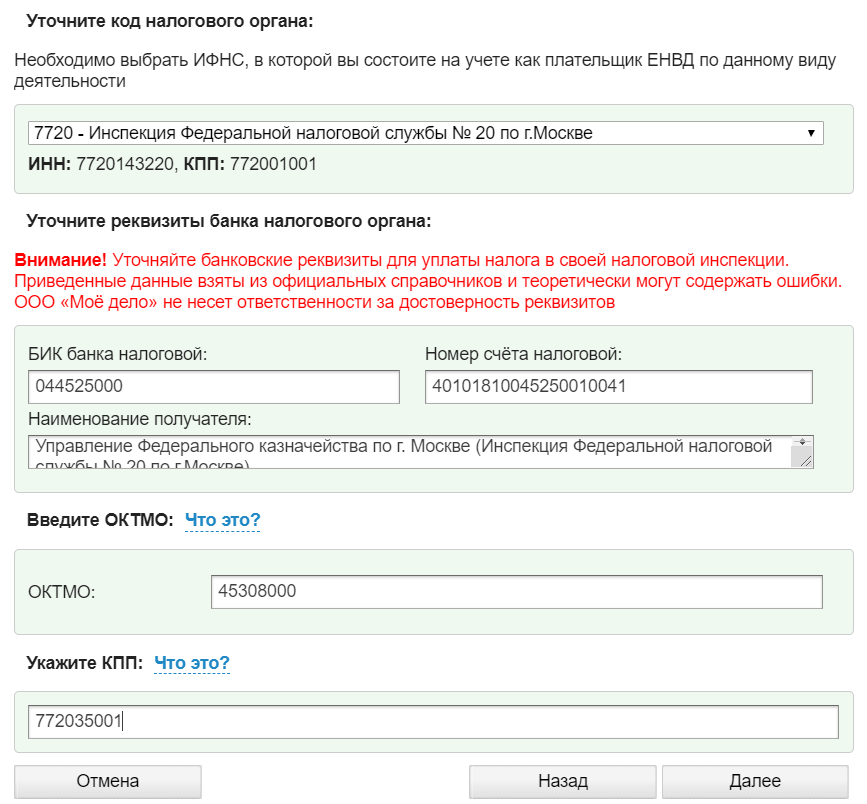Click the recipient name textarea scroll arrows
867x804 pixels.
coord(801,441)
